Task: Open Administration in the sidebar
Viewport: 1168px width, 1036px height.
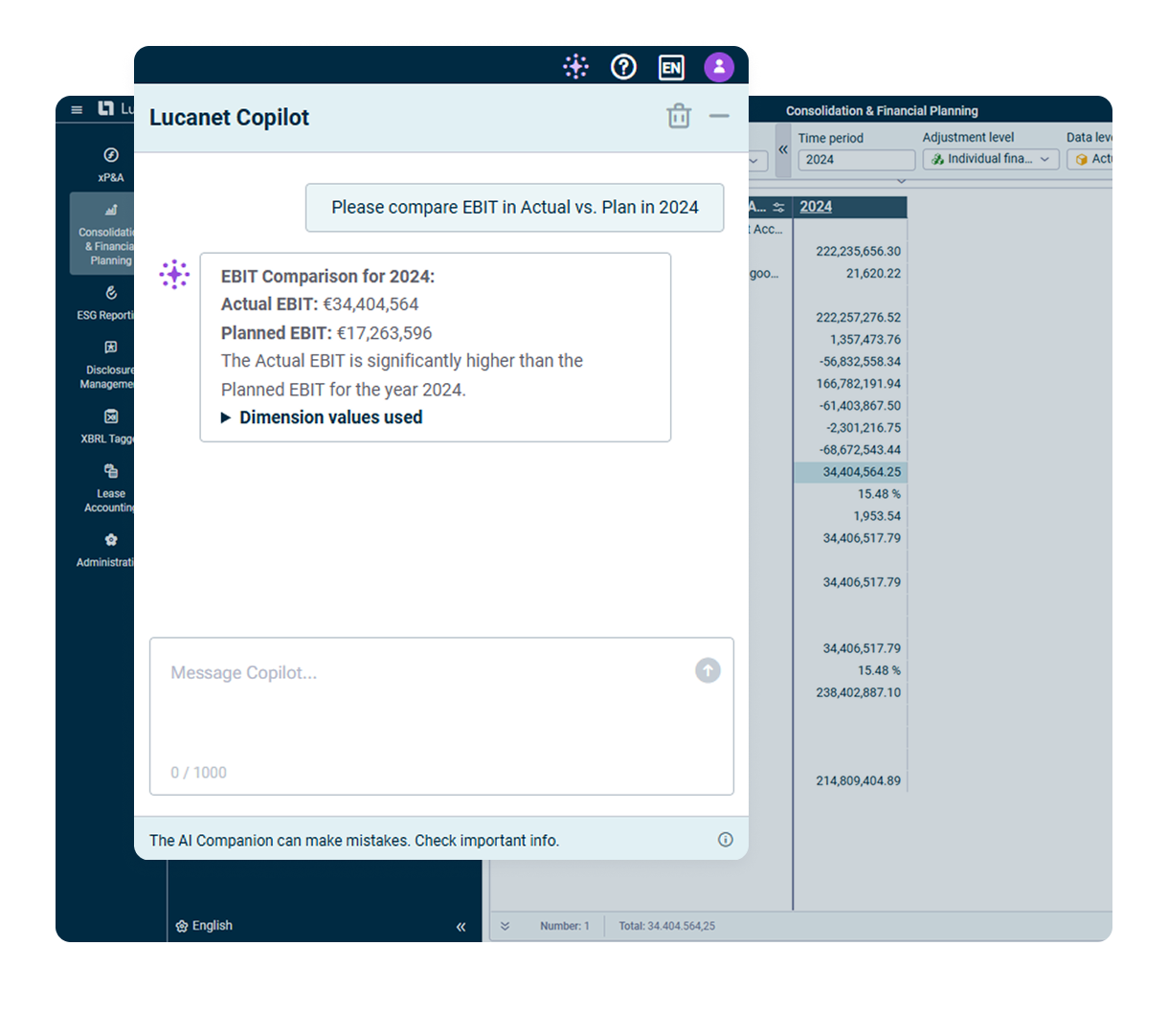Action: [x=111, y=550]
